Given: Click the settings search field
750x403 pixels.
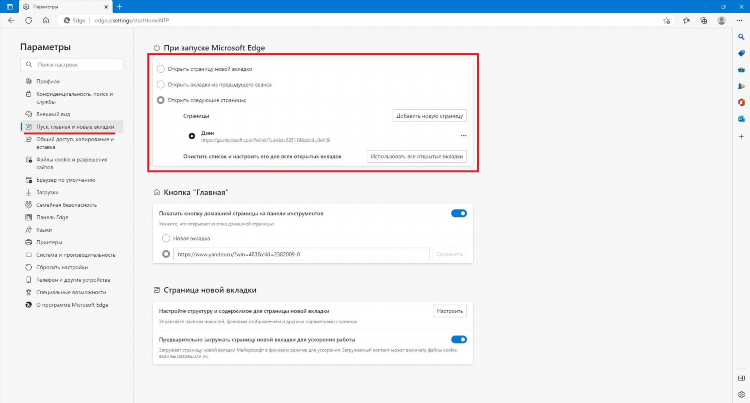Looking at the screenshot, I should click(x=72, y=65).
